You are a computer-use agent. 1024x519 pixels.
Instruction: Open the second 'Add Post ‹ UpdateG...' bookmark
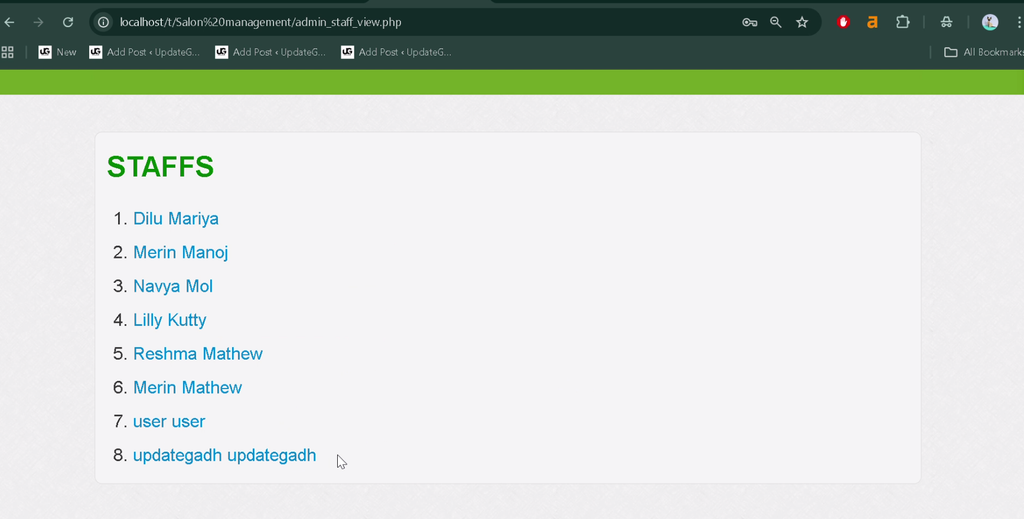point(270,52)
